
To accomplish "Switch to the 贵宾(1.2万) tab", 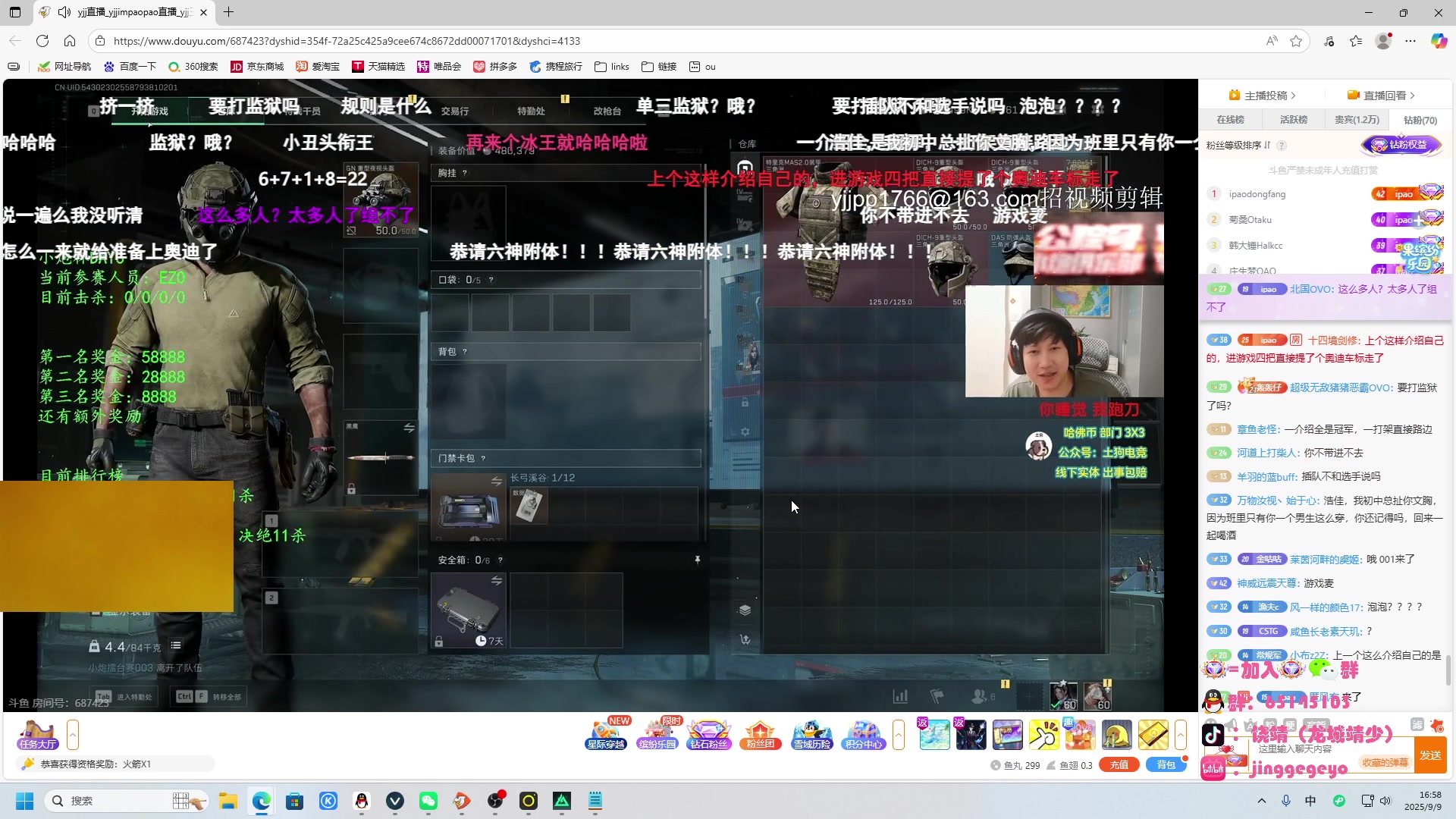I will (1357, 120).
